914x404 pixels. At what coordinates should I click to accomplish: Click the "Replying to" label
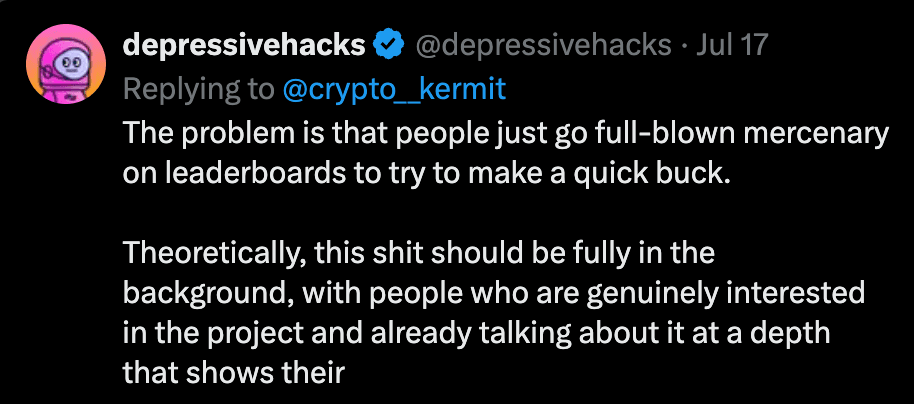tap(199, 90)
